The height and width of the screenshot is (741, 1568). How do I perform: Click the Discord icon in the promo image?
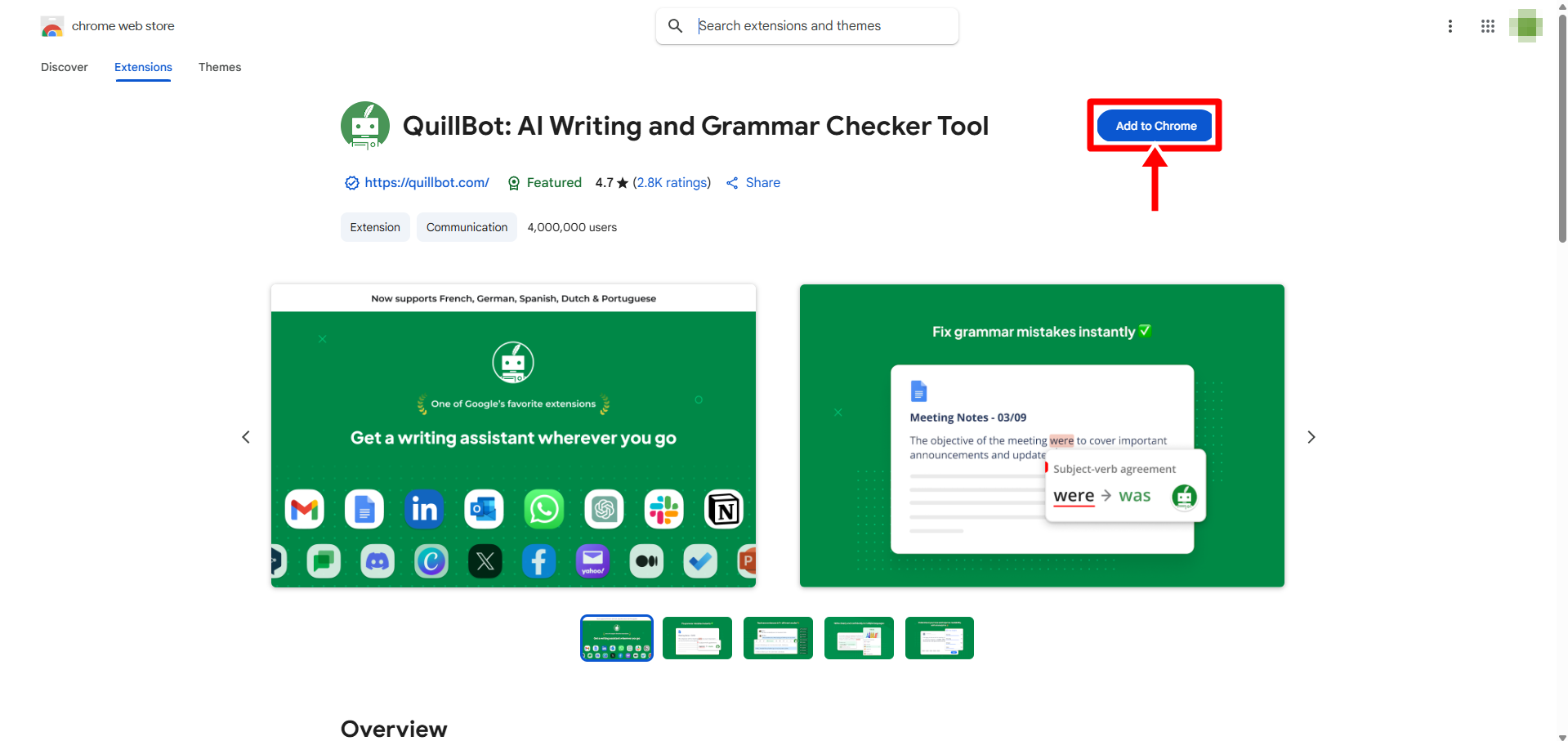(x=377, y=561)
